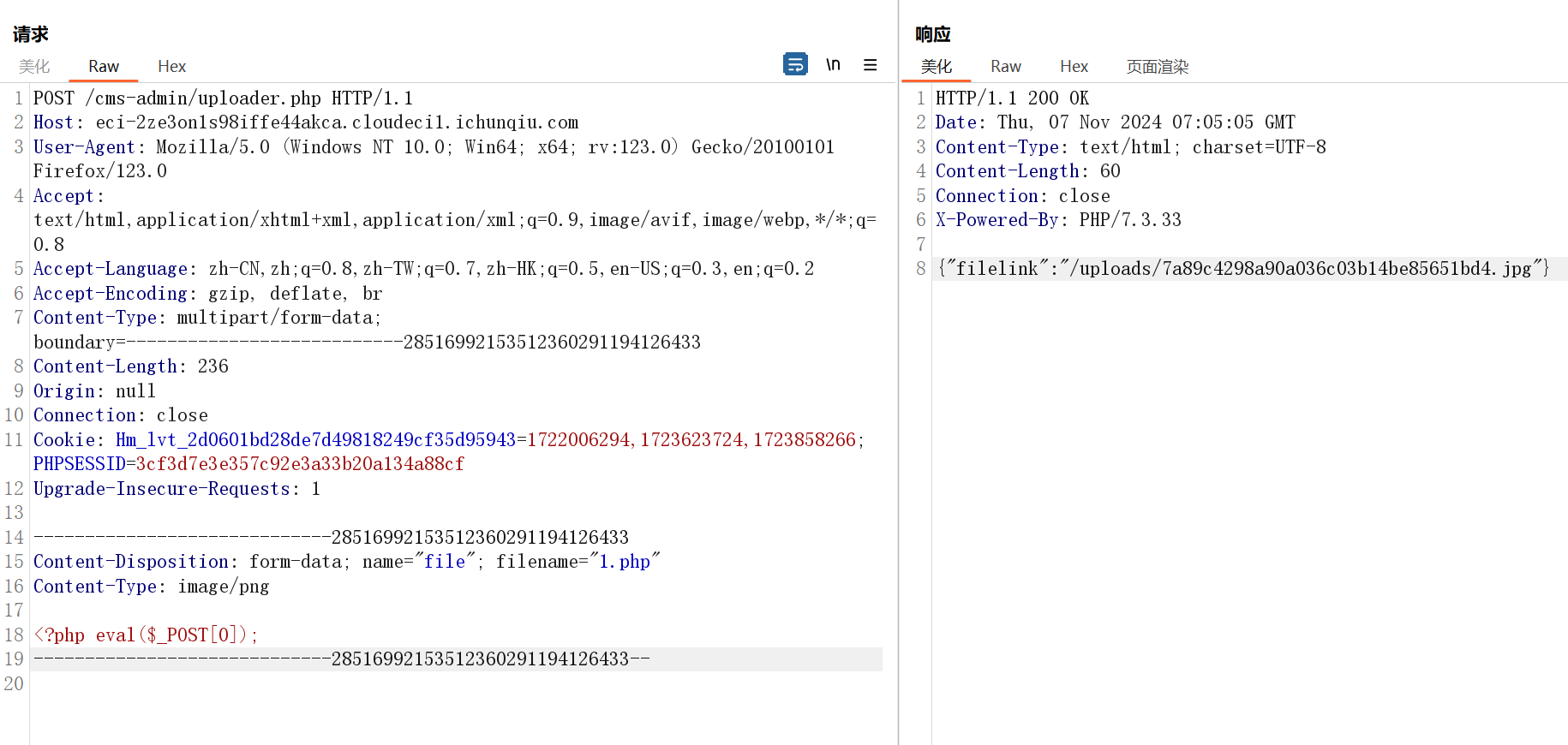Click the Host header line
The height and width of the screenshot is (745, 1568).
point(306,122)
